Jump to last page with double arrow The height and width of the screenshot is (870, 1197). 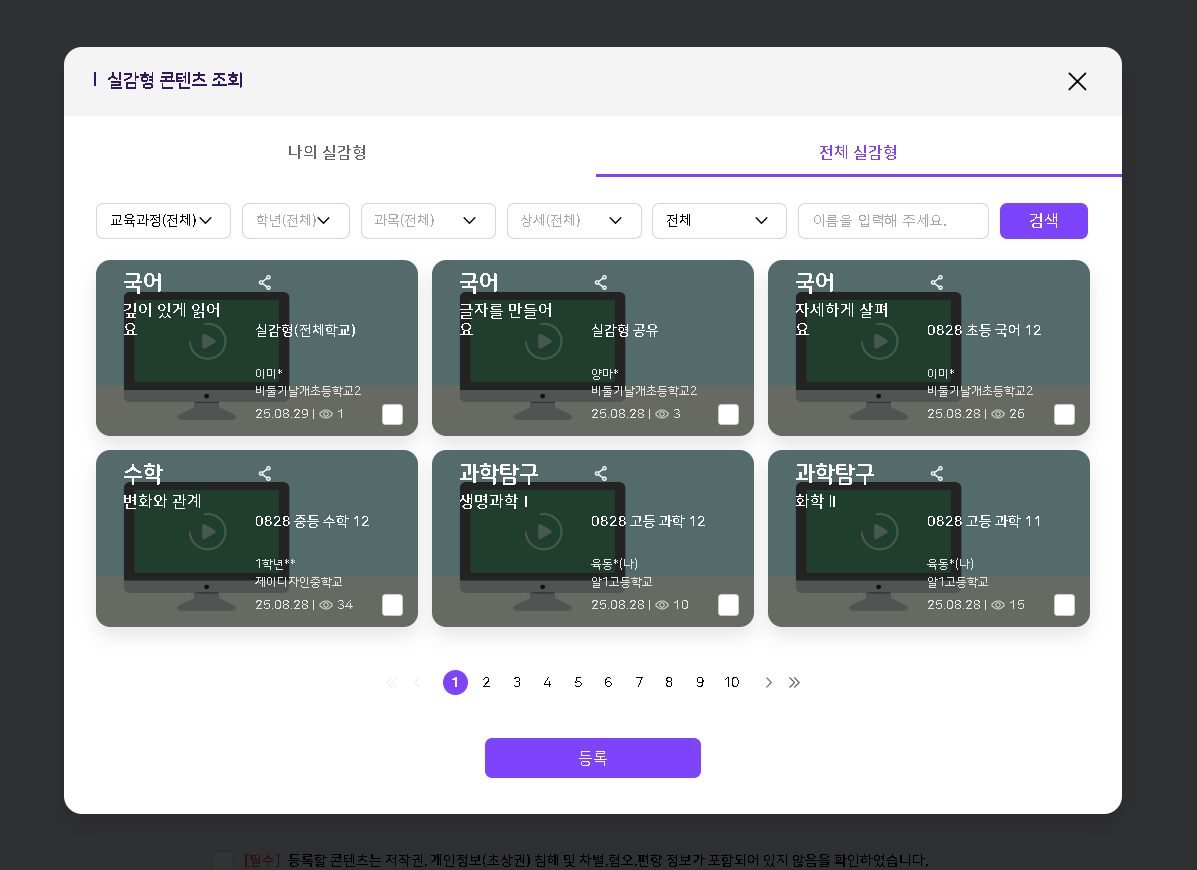[x=795, y=682]
